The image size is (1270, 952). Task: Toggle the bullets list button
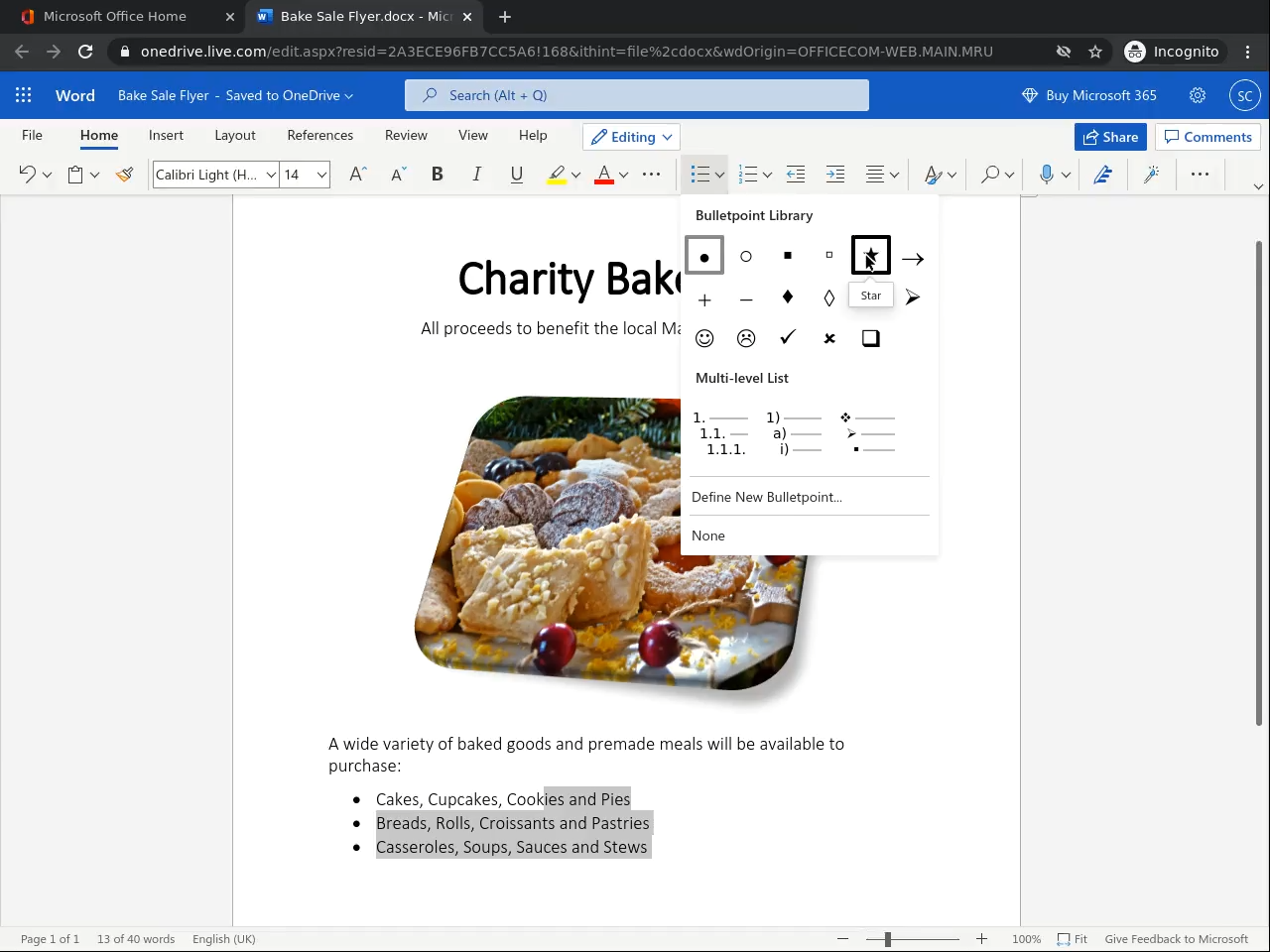point(700,175)
